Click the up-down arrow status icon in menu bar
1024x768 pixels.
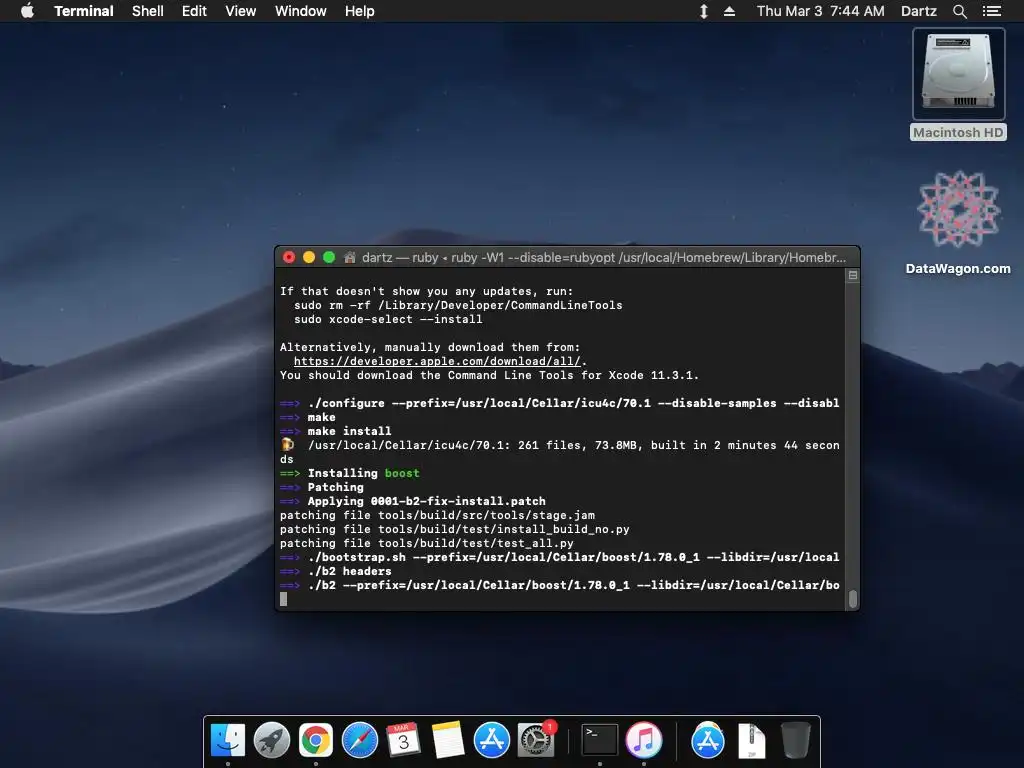(703, 11)
